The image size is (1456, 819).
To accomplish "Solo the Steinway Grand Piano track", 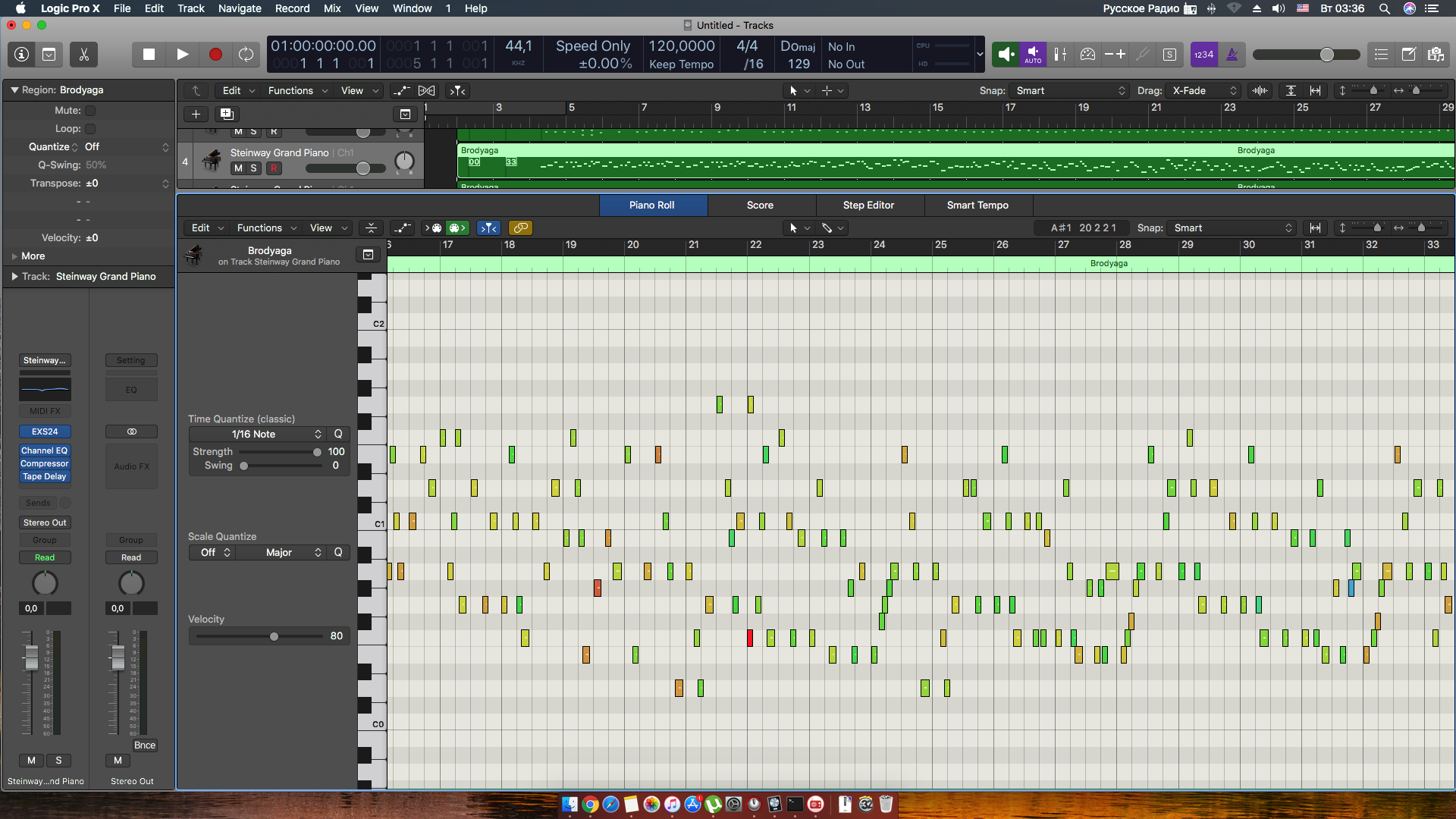I will [254, 168].
